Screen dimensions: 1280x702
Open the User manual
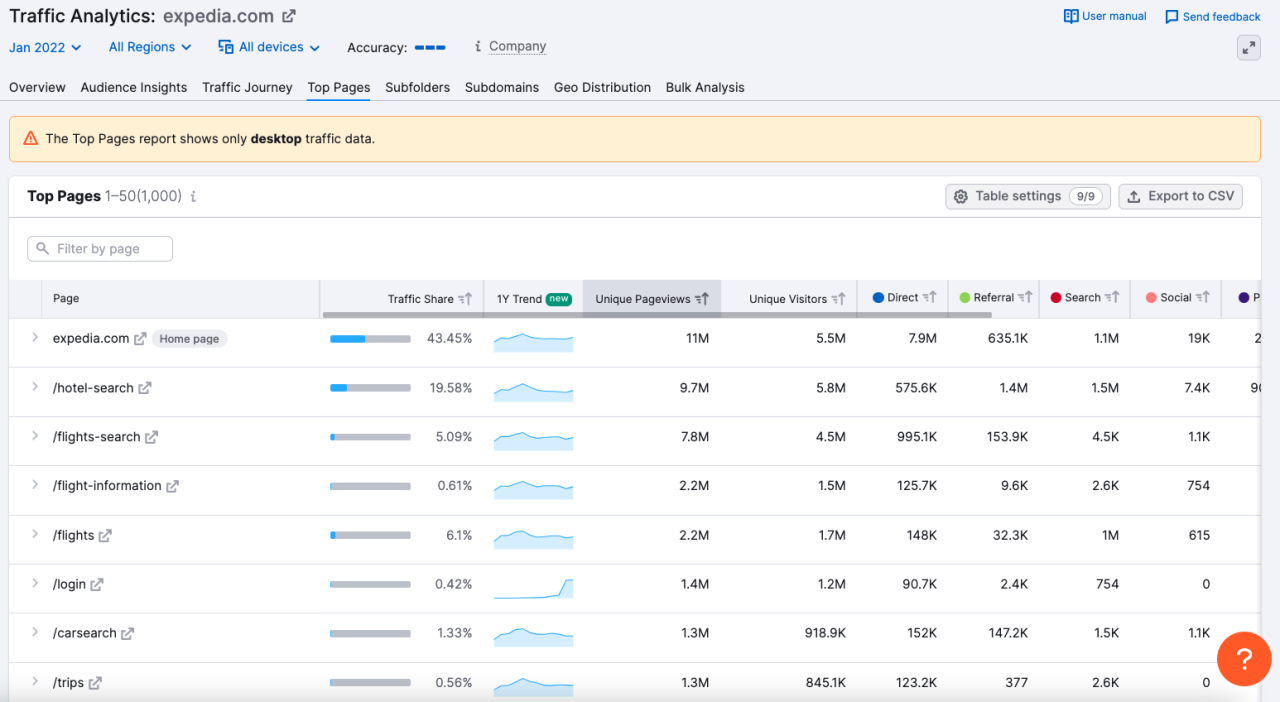[x=1104, y=16]
